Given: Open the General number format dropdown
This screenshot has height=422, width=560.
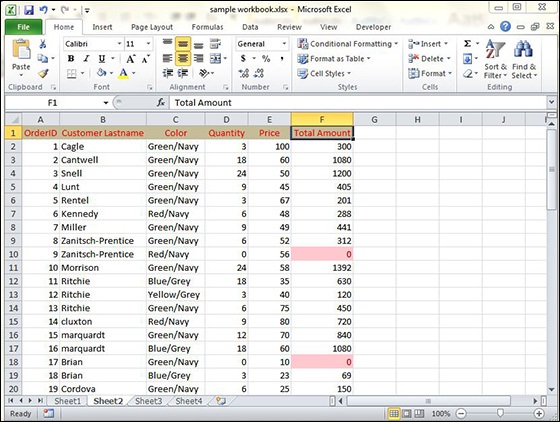Looking at the screenshot, I should pos(284,44).
